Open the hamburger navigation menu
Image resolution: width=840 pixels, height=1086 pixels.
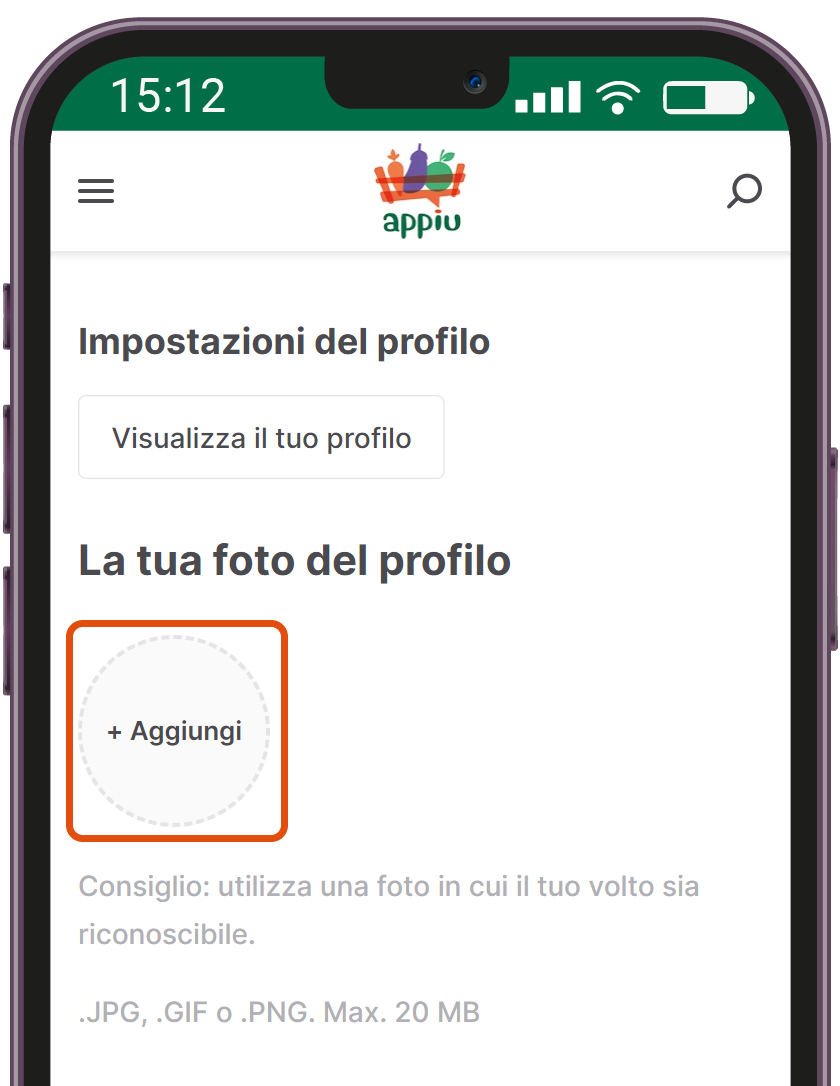coord(96,190)
